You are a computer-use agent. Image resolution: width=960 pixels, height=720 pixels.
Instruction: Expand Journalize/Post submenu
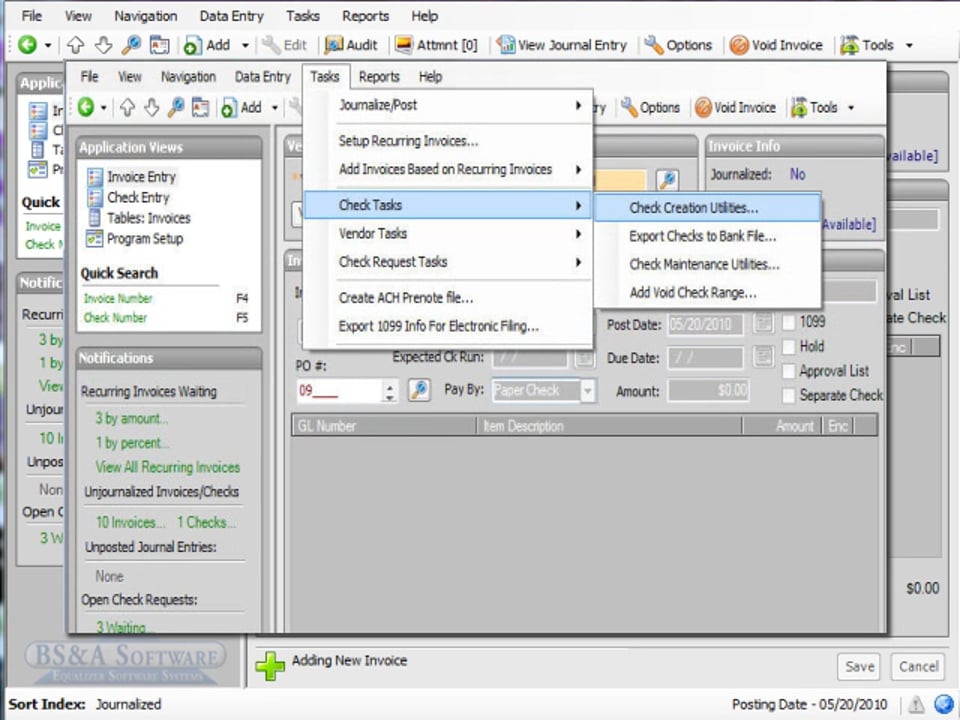click(x=448, y=105)
